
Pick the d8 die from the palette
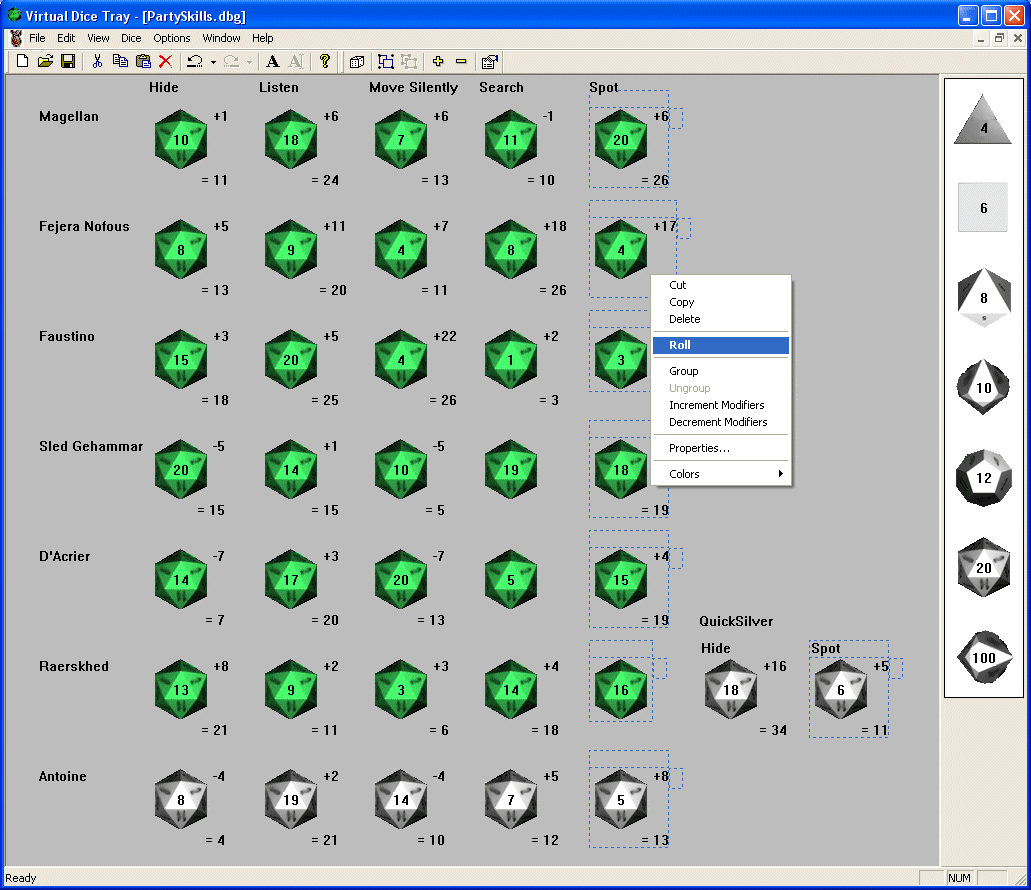[983, 297]
